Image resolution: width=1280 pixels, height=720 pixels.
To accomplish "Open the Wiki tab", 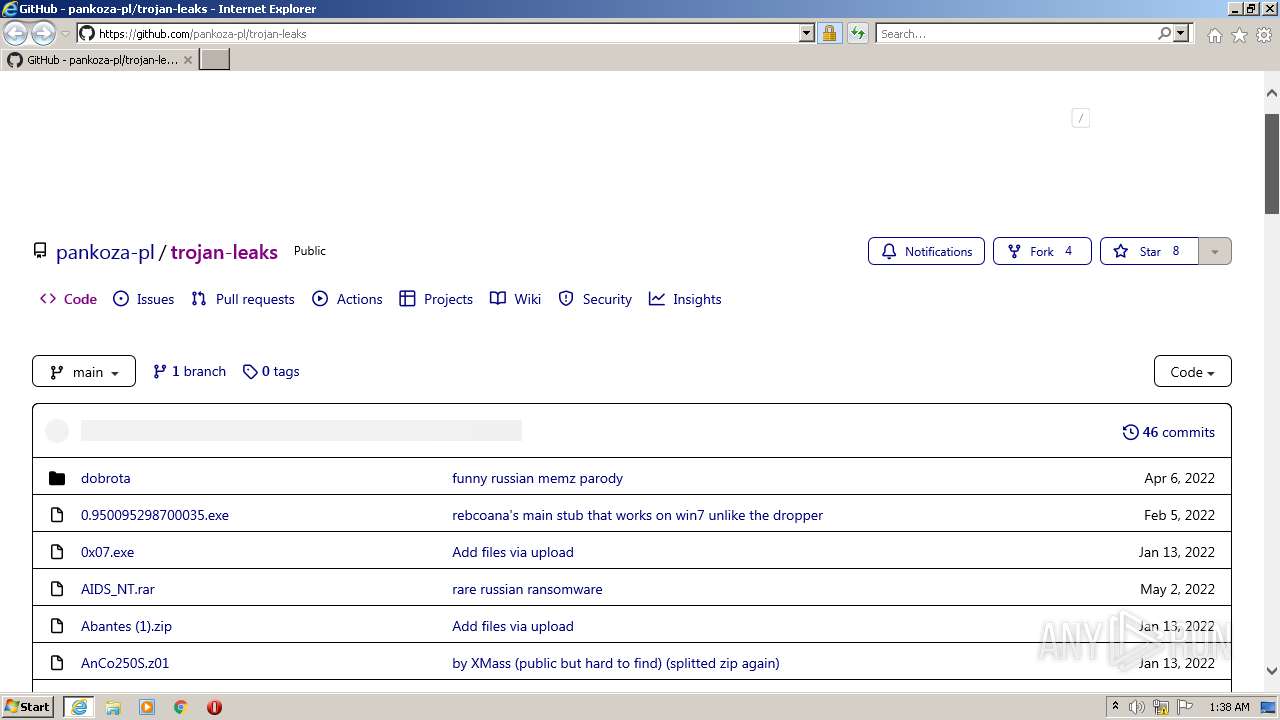I will point(515,299).
